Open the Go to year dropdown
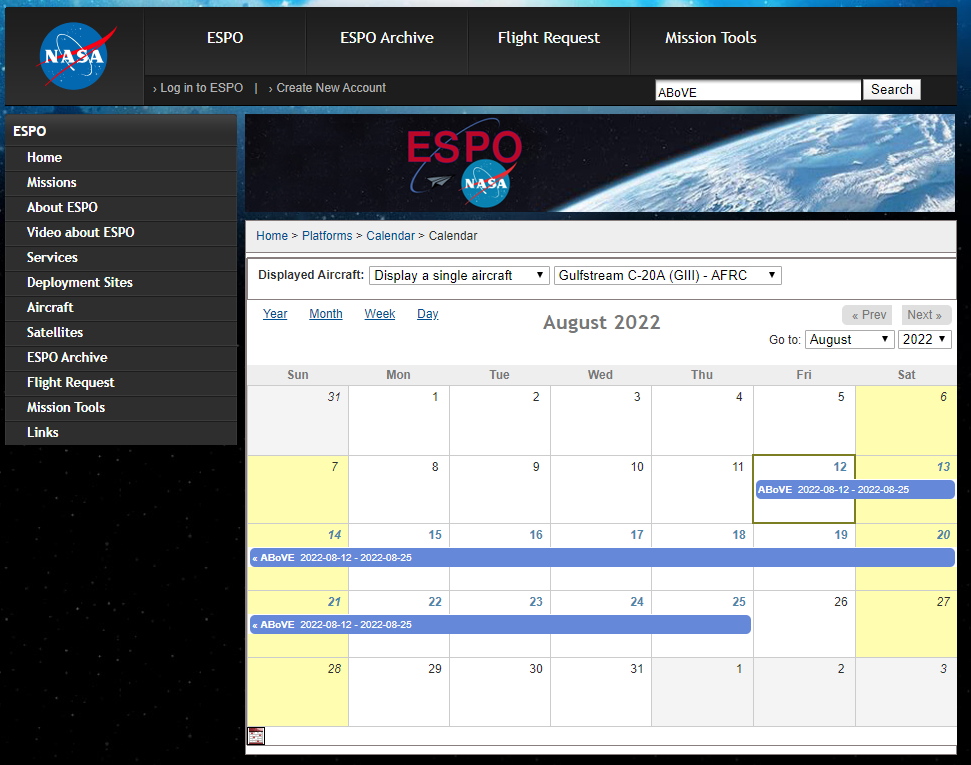 pyautogui.click(x=925, y=339)
